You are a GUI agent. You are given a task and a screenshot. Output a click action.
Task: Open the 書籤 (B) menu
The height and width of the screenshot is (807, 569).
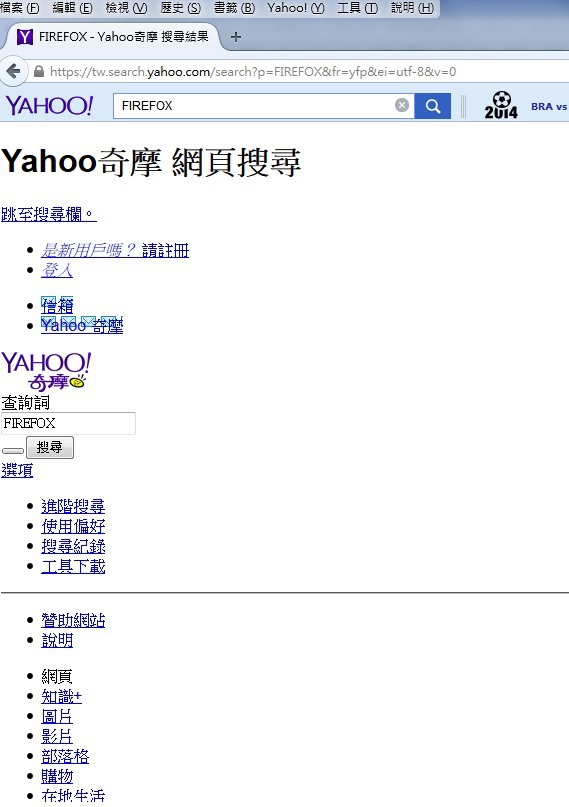pos(234,8)
